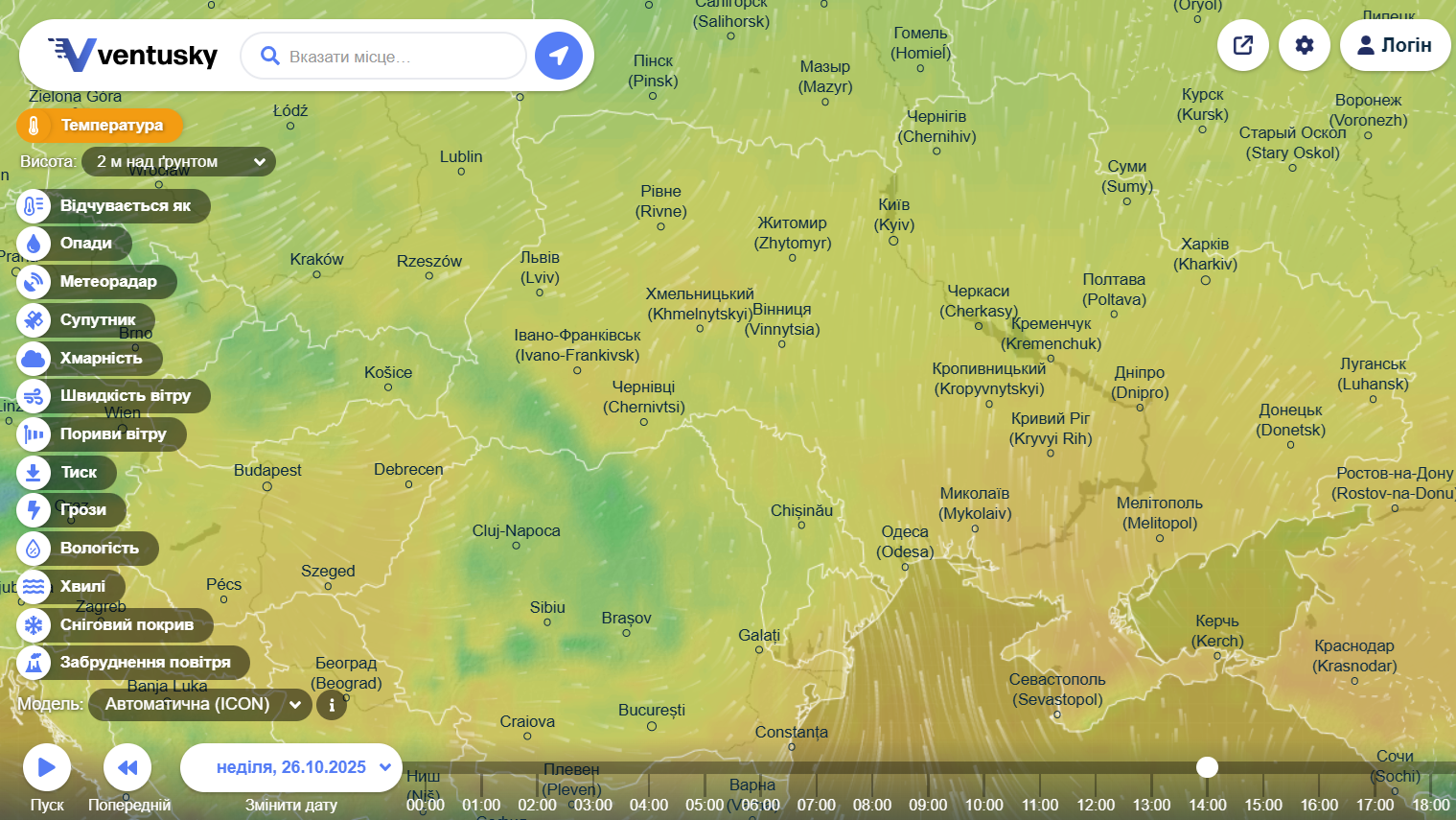Open settings gear icon
The width and height of the screenshot is (1456, 820).
(x=1305, y=45)
